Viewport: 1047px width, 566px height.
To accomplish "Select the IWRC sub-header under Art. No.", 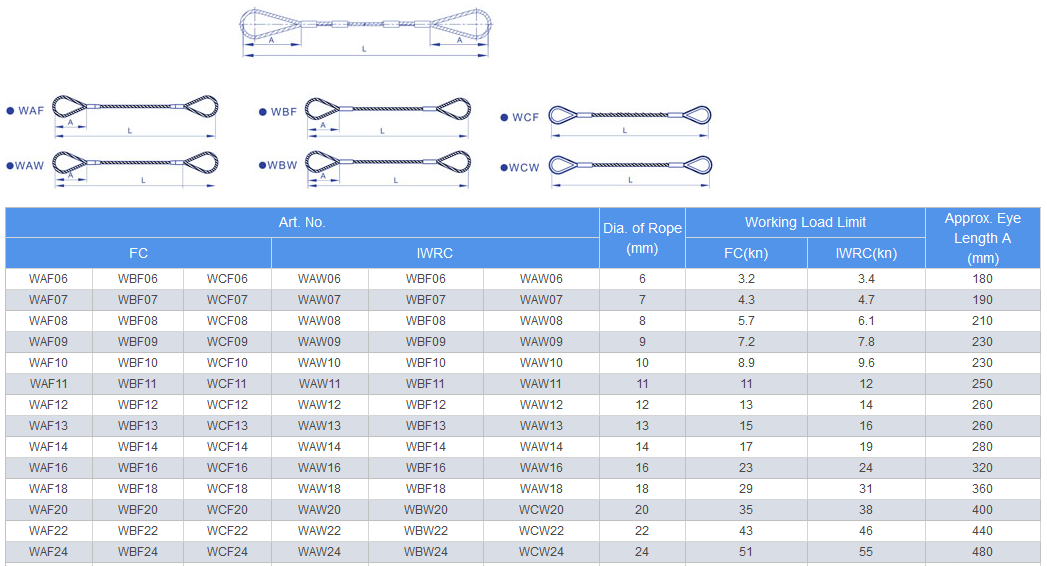I will coord(435,253).
